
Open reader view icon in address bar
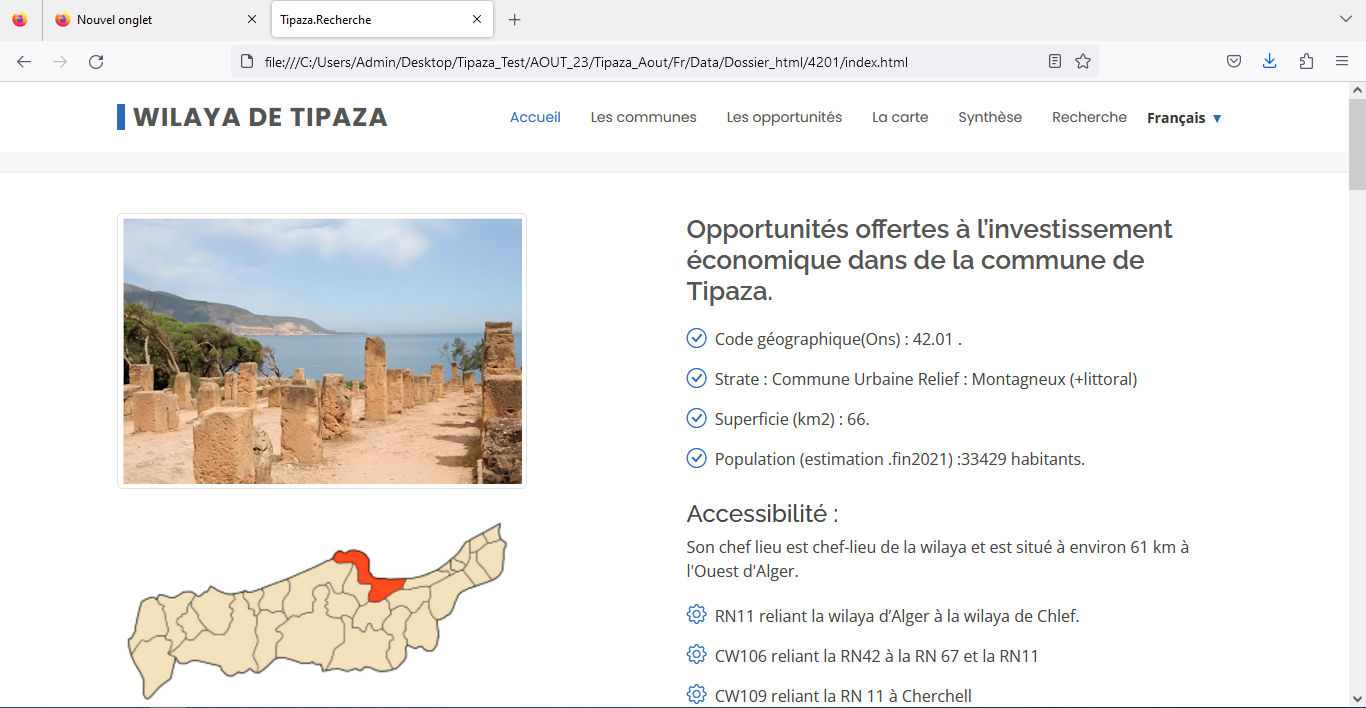click(1055, 62)
